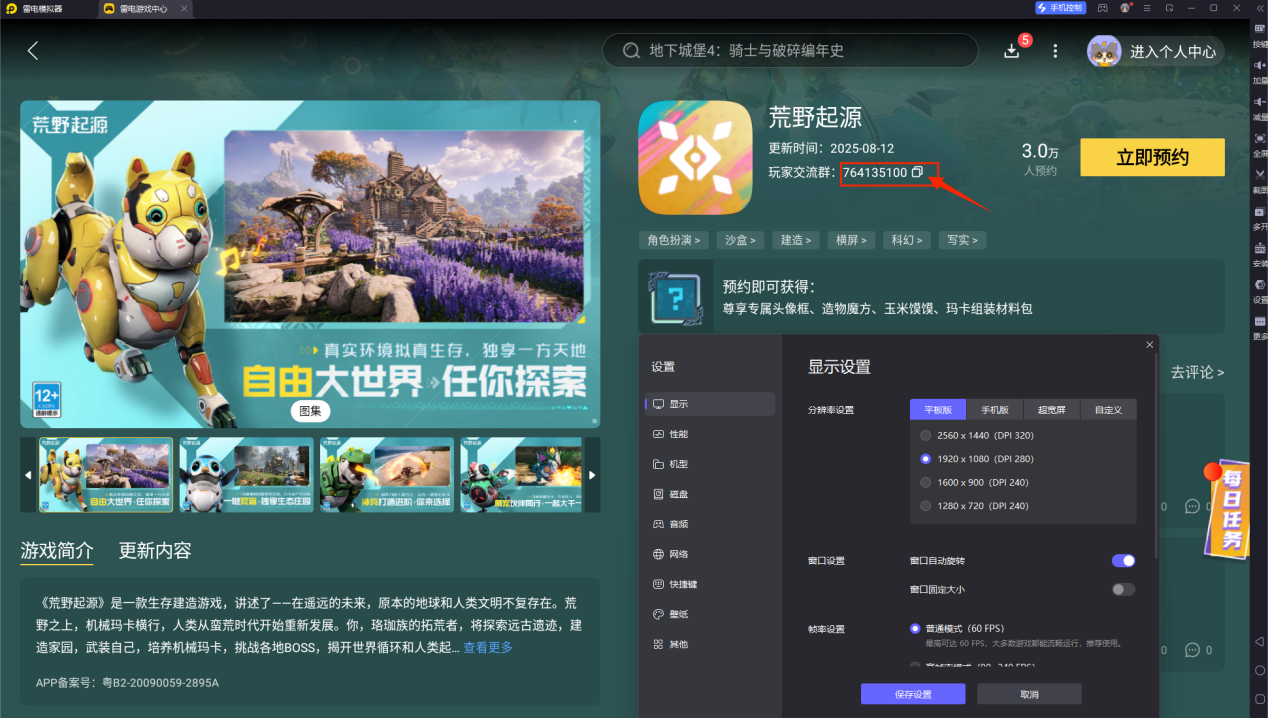Open the 快捷键 settings section
Screen dimensions: 1268x718
(x=710, y=584)
